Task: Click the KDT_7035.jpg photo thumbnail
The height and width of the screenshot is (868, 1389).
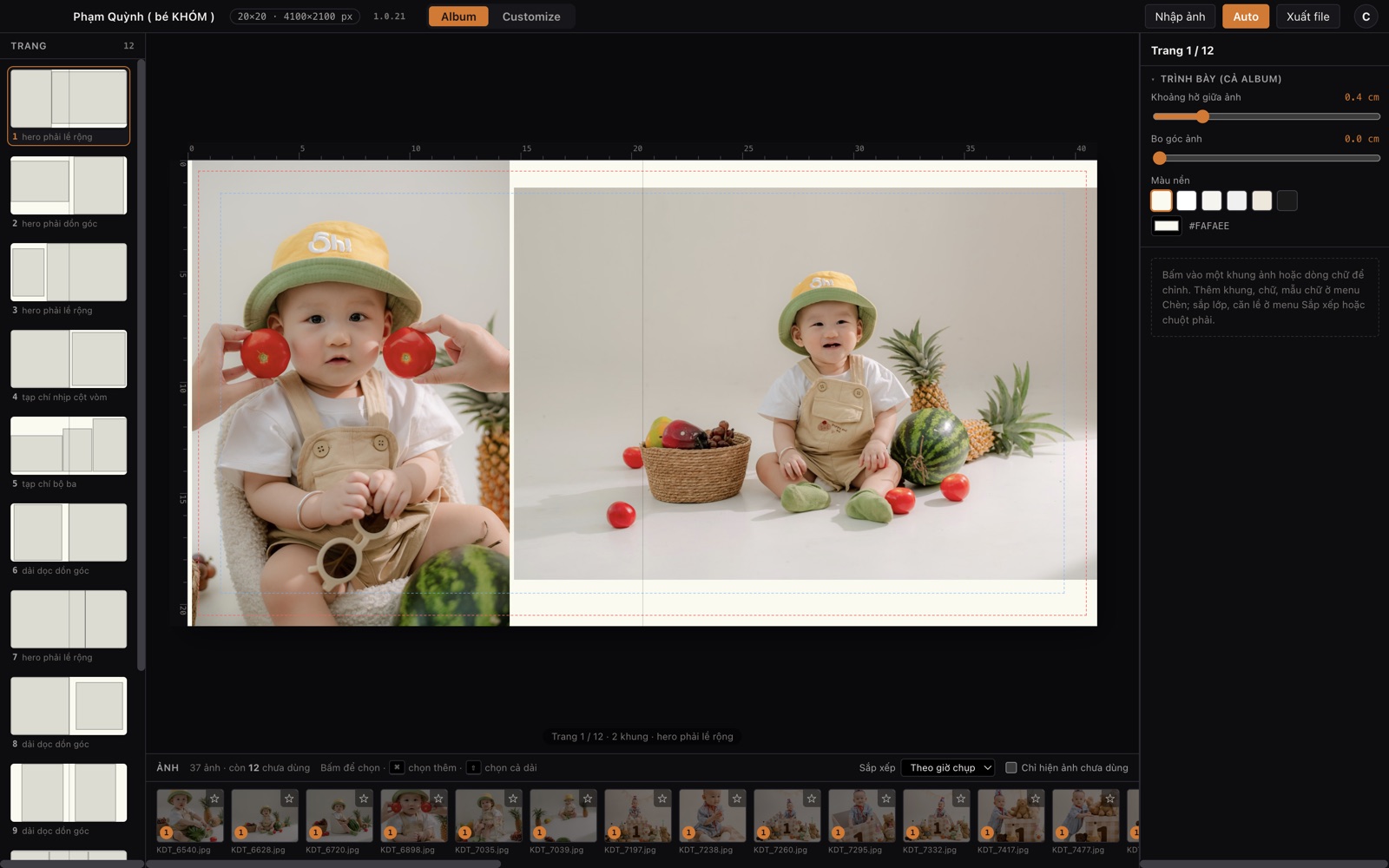Action: coord(488,815)
